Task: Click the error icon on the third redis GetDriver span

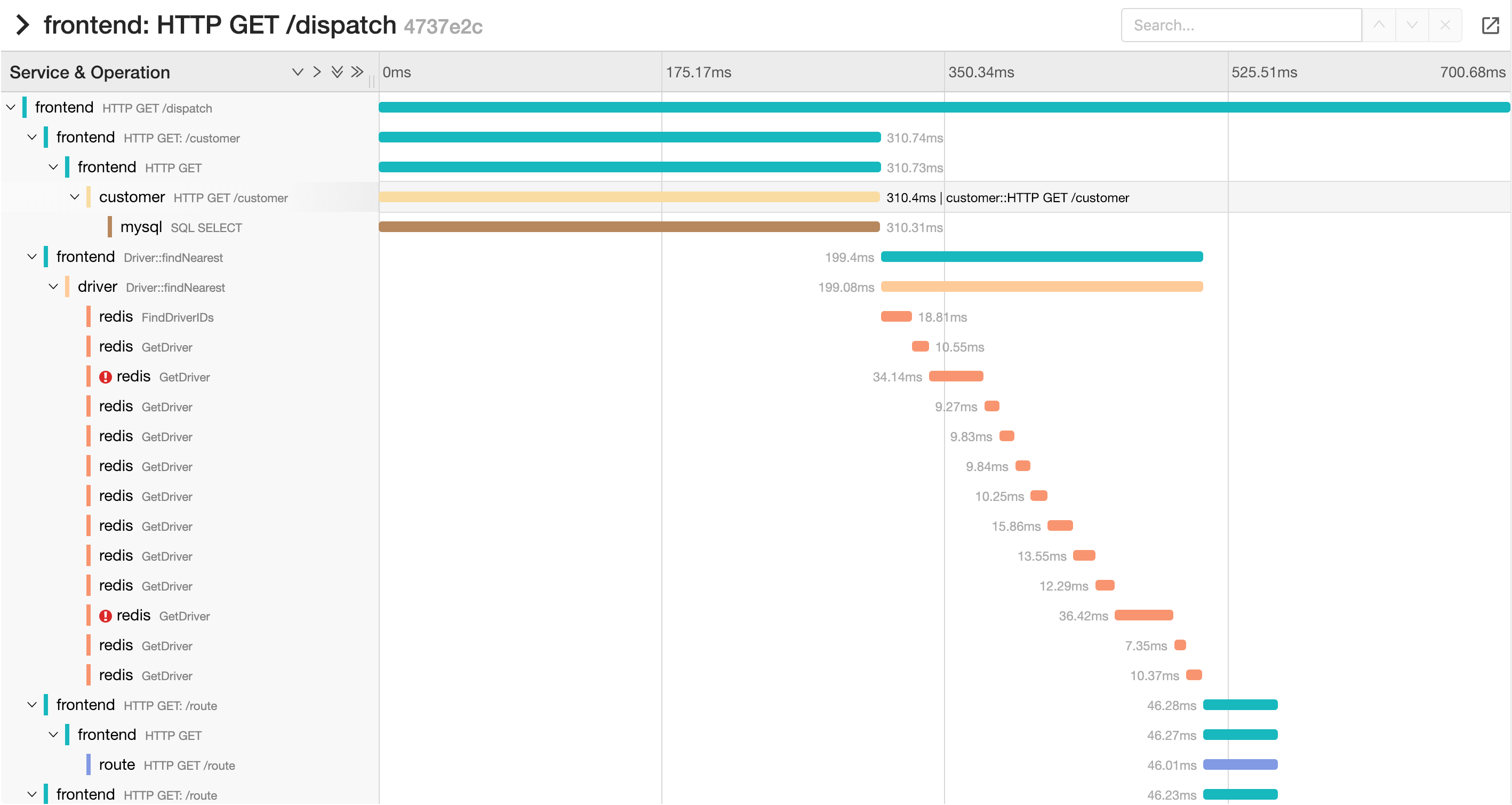Action: click(x=106, y=377)
